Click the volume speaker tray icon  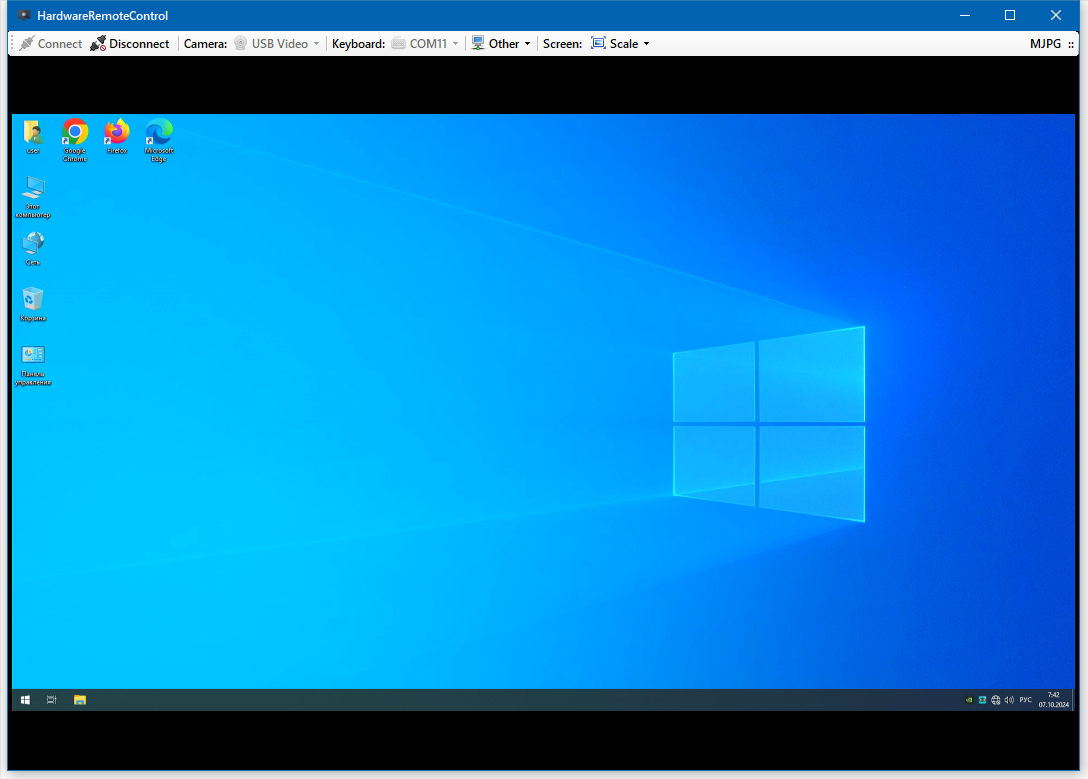[1009, 700]
